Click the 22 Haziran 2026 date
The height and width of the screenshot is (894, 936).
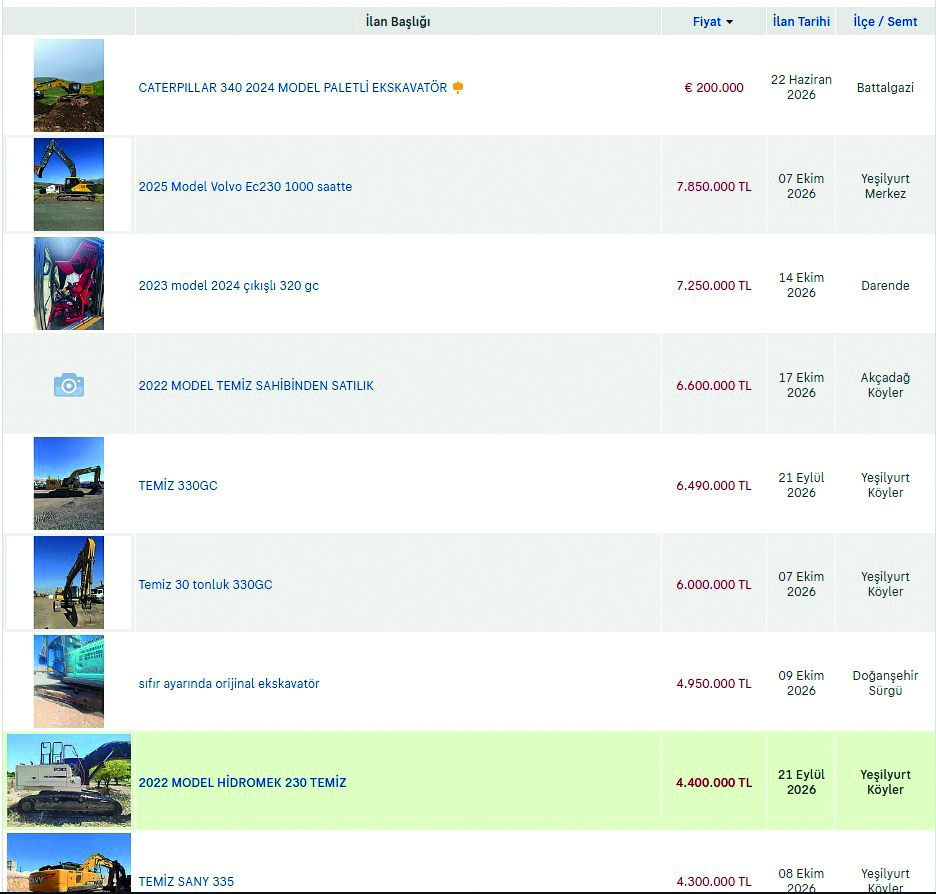pos(801,87)
